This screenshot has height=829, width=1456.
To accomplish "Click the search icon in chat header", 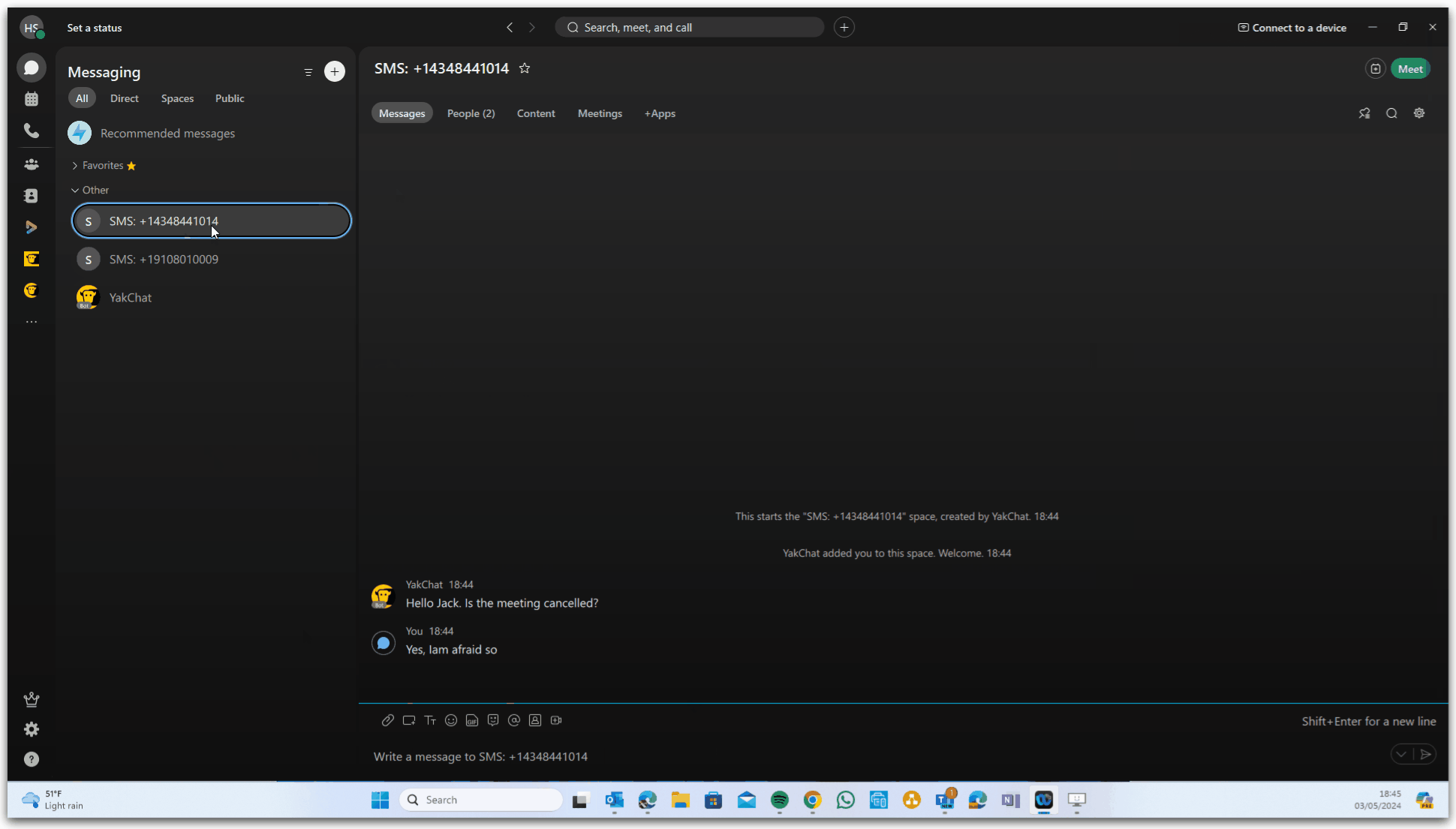I will [x=1391, y=112].
